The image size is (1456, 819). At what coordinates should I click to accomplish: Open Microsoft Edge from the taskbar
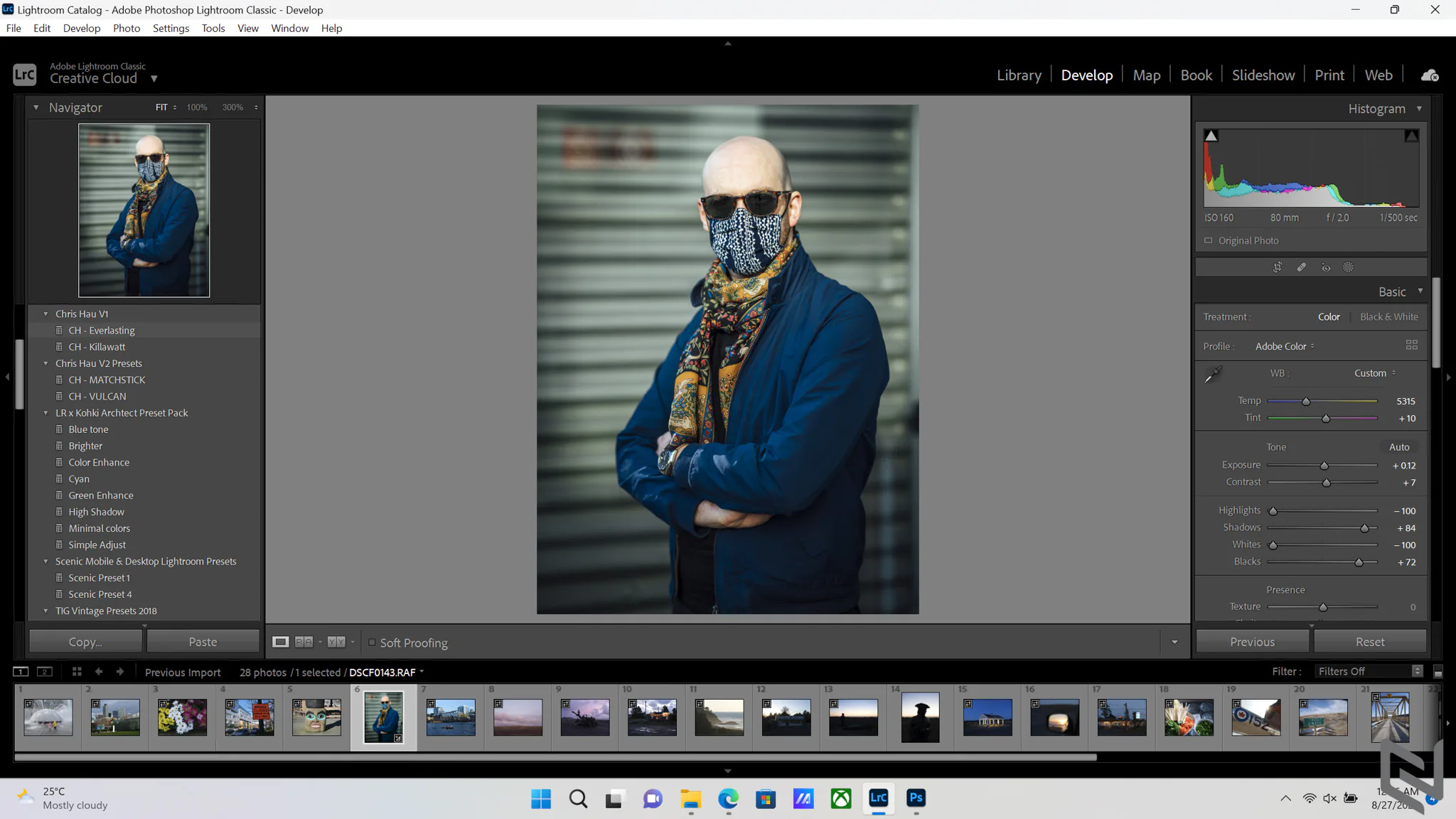[x=728, y=798]
